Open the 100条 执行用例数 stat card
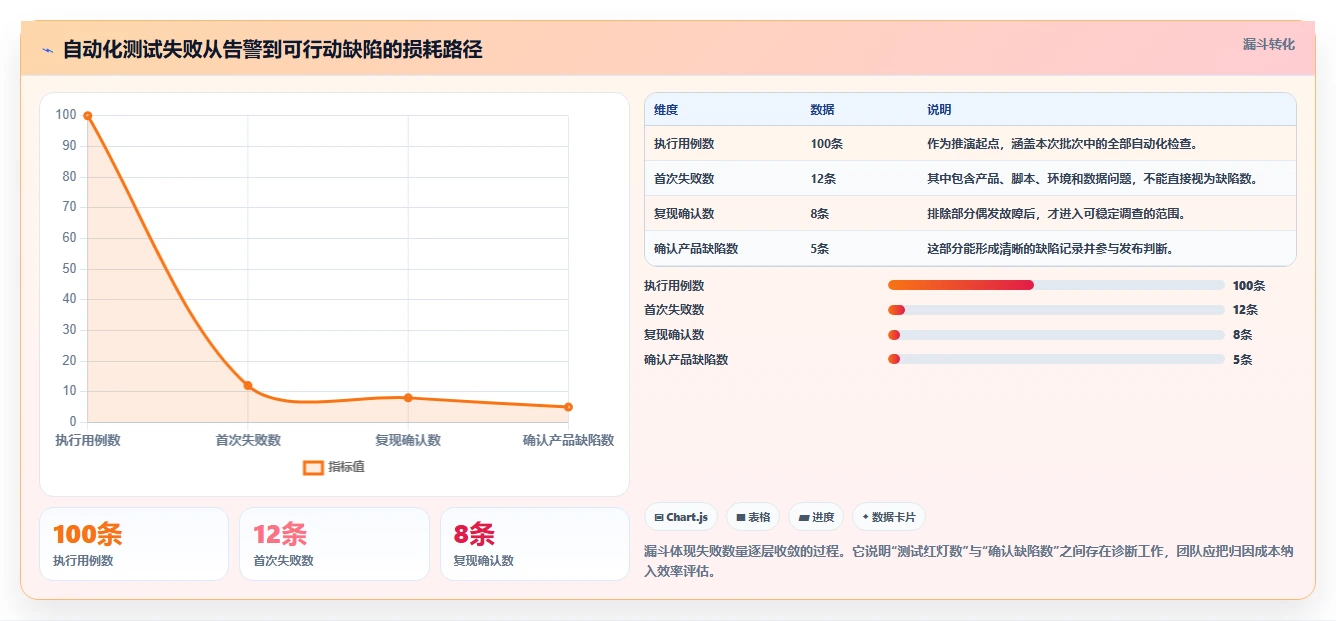 click(x=134, y=544)
